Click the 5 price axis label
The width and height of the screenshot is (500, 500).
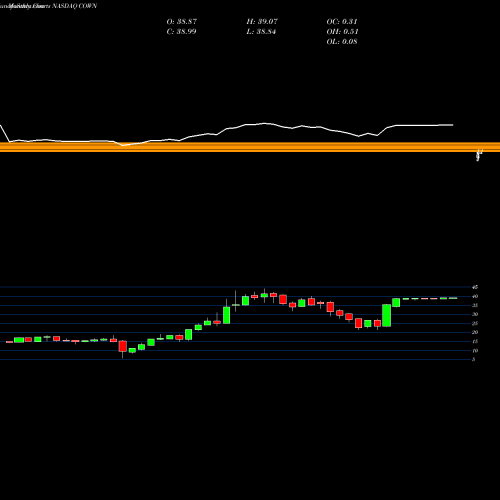(x=473, y=359)
